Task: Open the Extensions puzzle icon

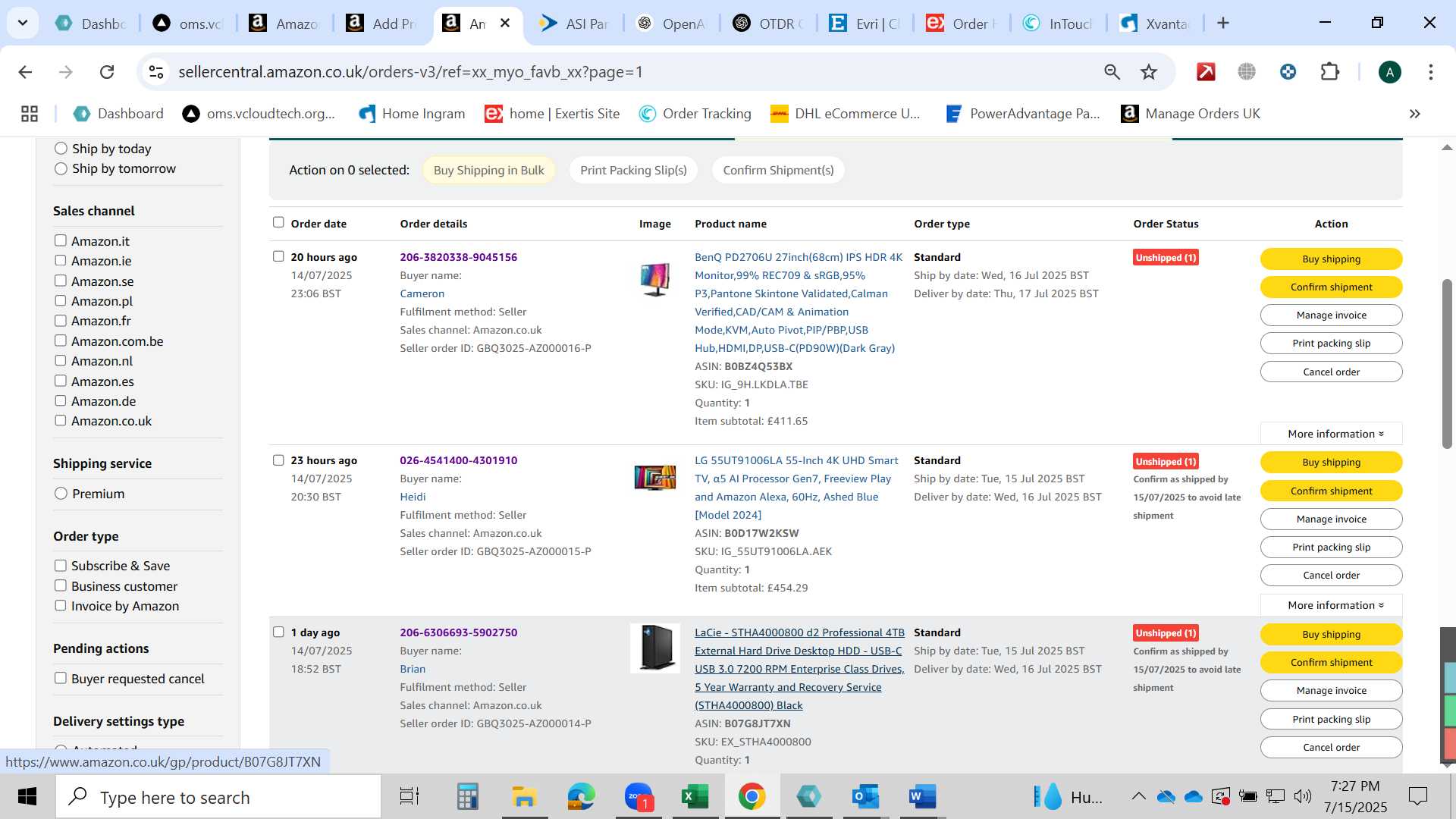Action: [1330, 72]
